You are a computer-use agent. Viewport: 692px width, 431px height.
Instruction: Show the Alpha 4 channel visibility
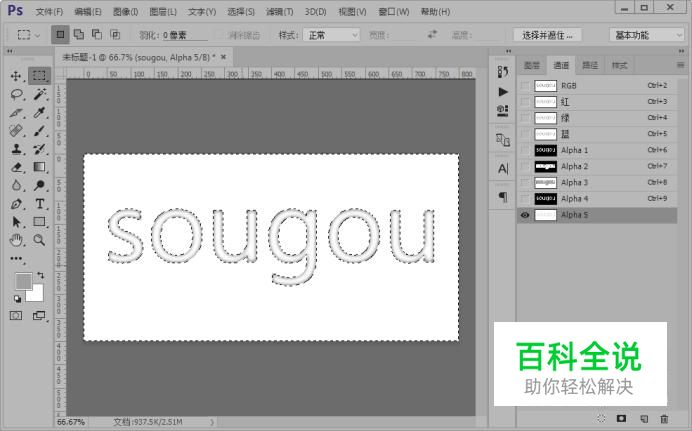tap(525, 199)
